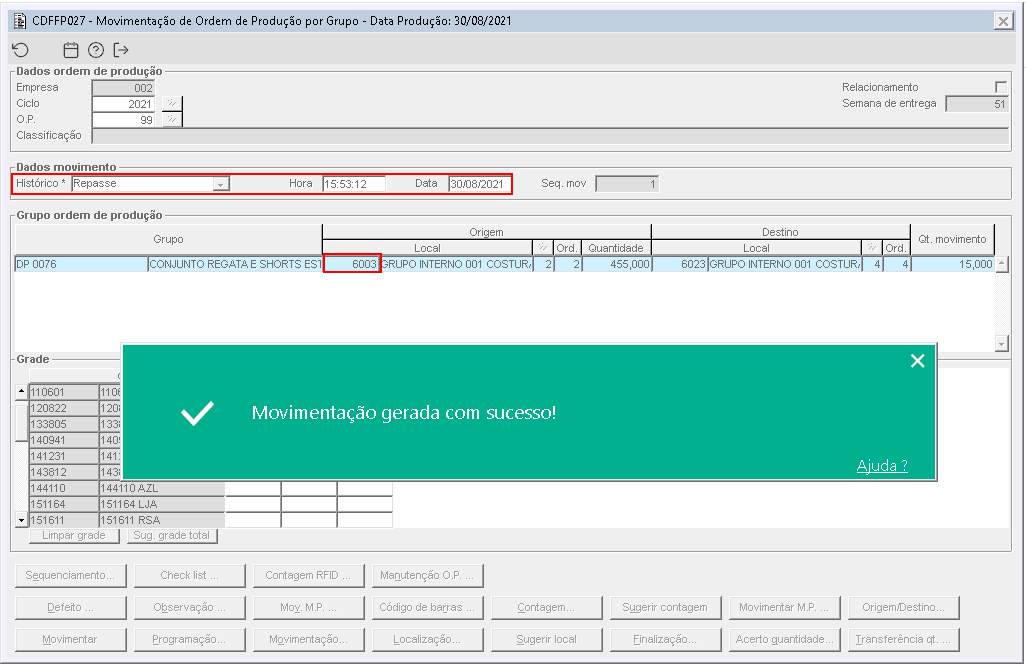Click the Quantidade column header
Viewport: 1026px width, 665px height.
coord(616,248)
